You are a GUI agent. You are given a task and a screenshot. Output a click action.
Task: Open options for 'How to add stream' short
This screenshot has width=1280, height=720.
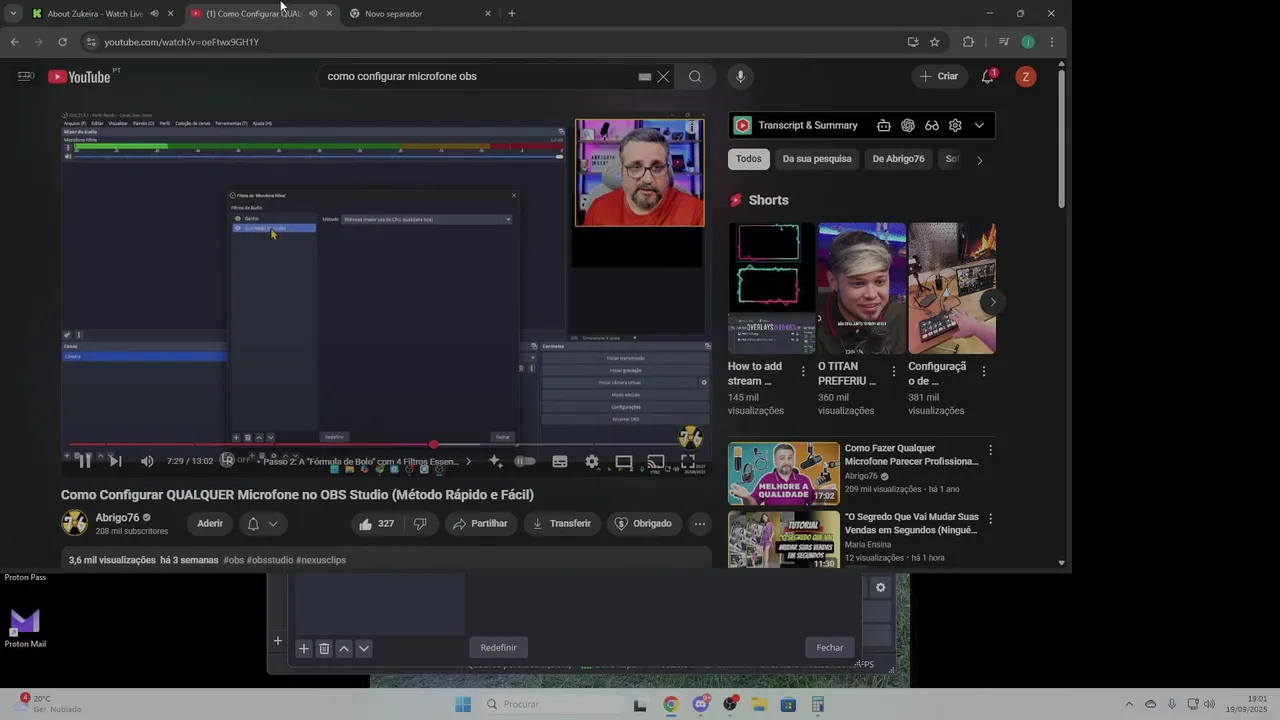[x=803, y=371]
